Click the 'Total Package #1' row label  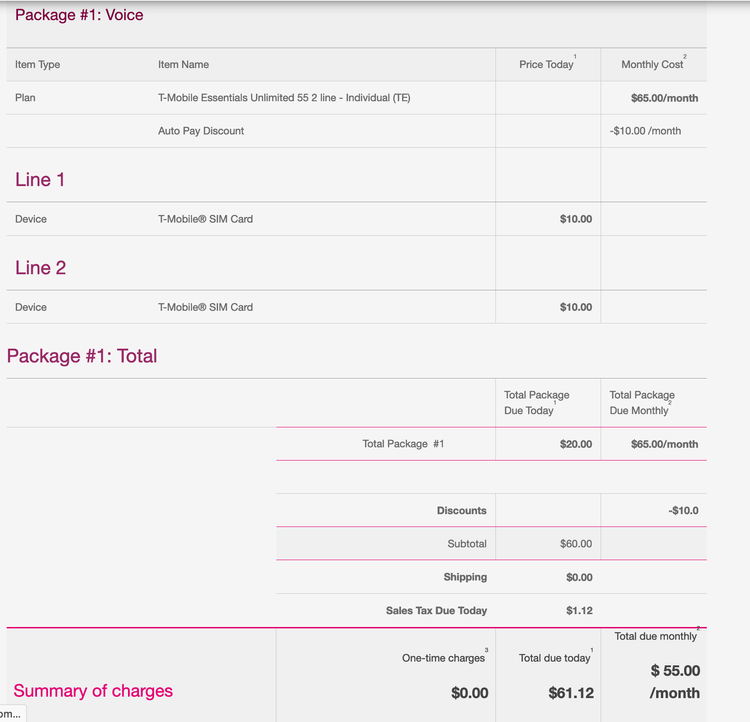[403, 444]
